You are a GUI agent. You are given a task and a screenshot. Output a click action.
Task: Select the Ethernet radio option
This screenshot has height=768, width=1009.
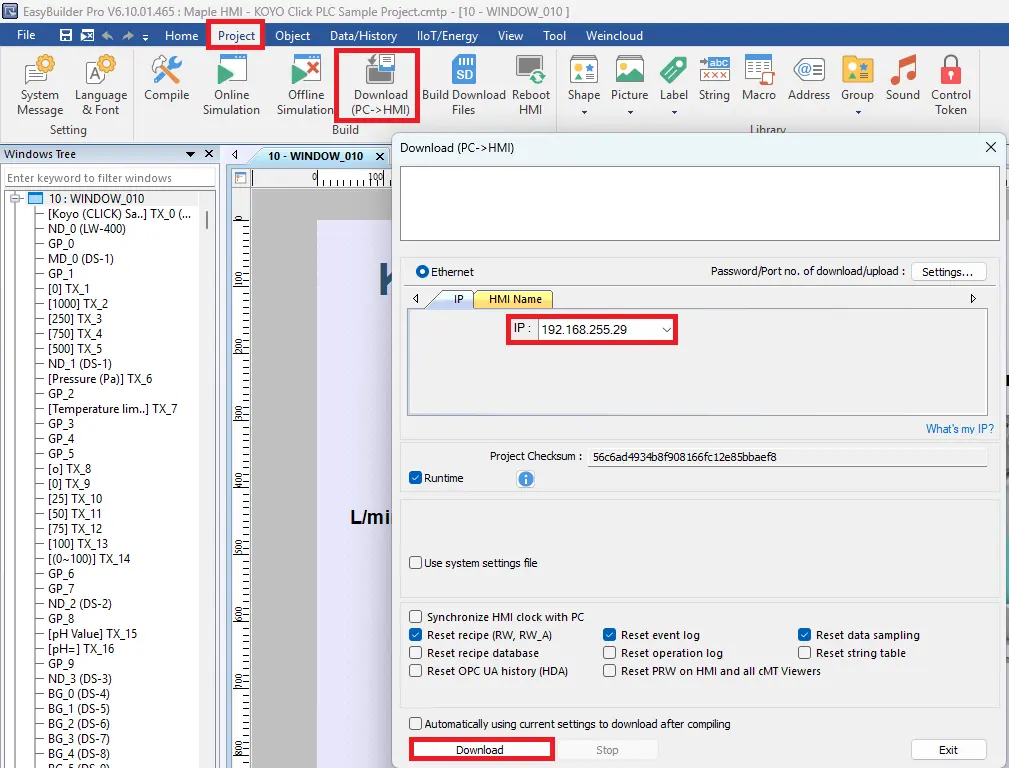point(420,271)
